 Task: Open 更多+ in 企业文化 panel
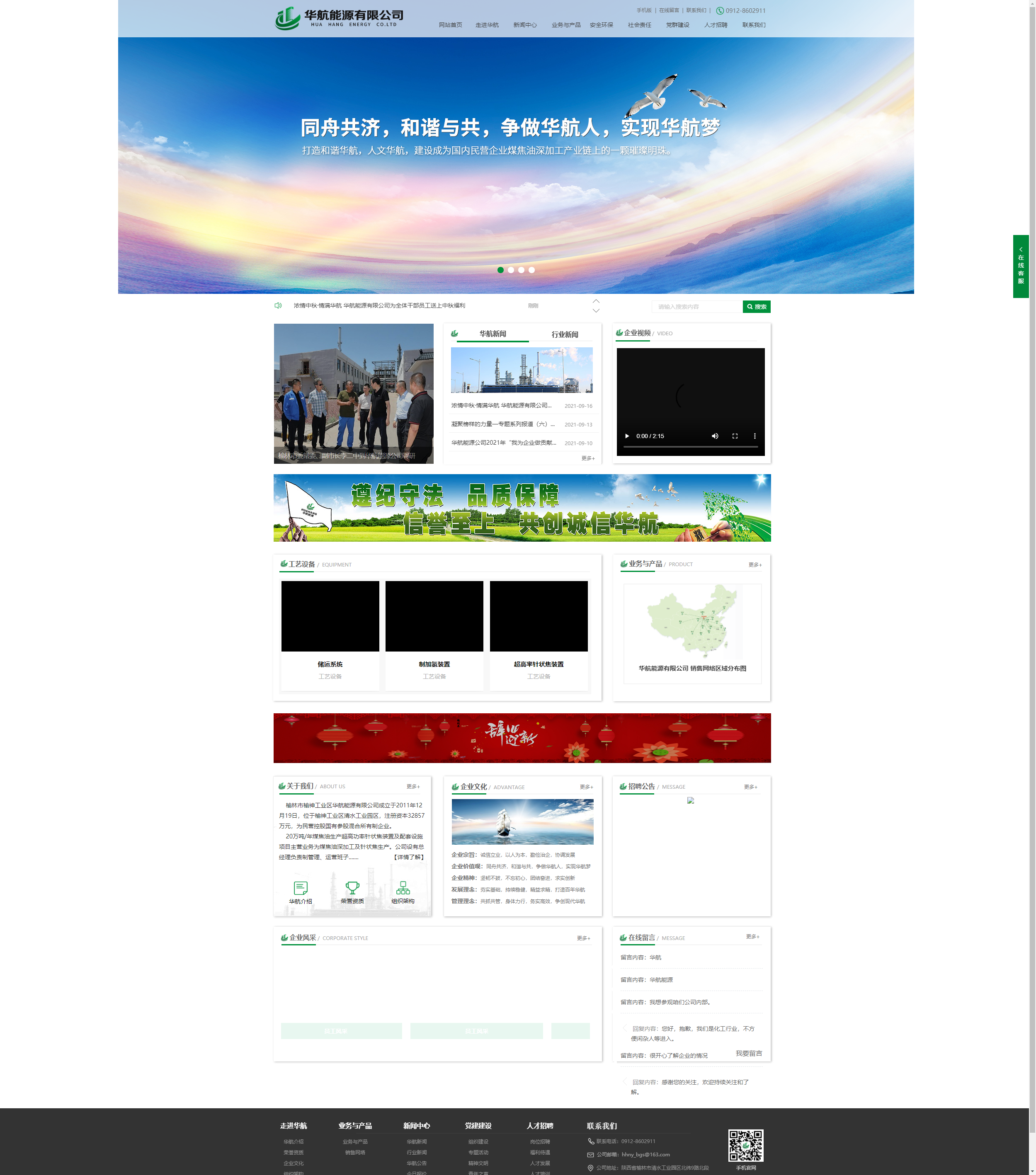[x=587, y=786]
